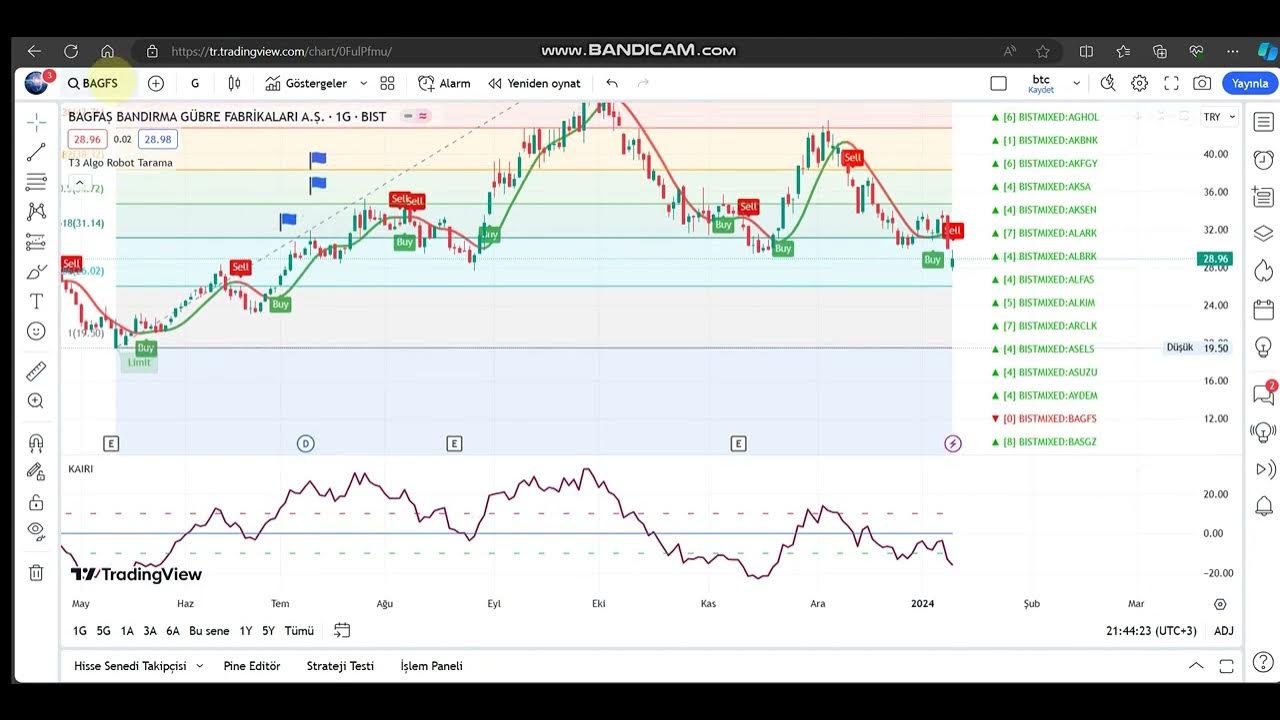
Task: Hide all drawings with eye icon
Action: tap(36, 531)
